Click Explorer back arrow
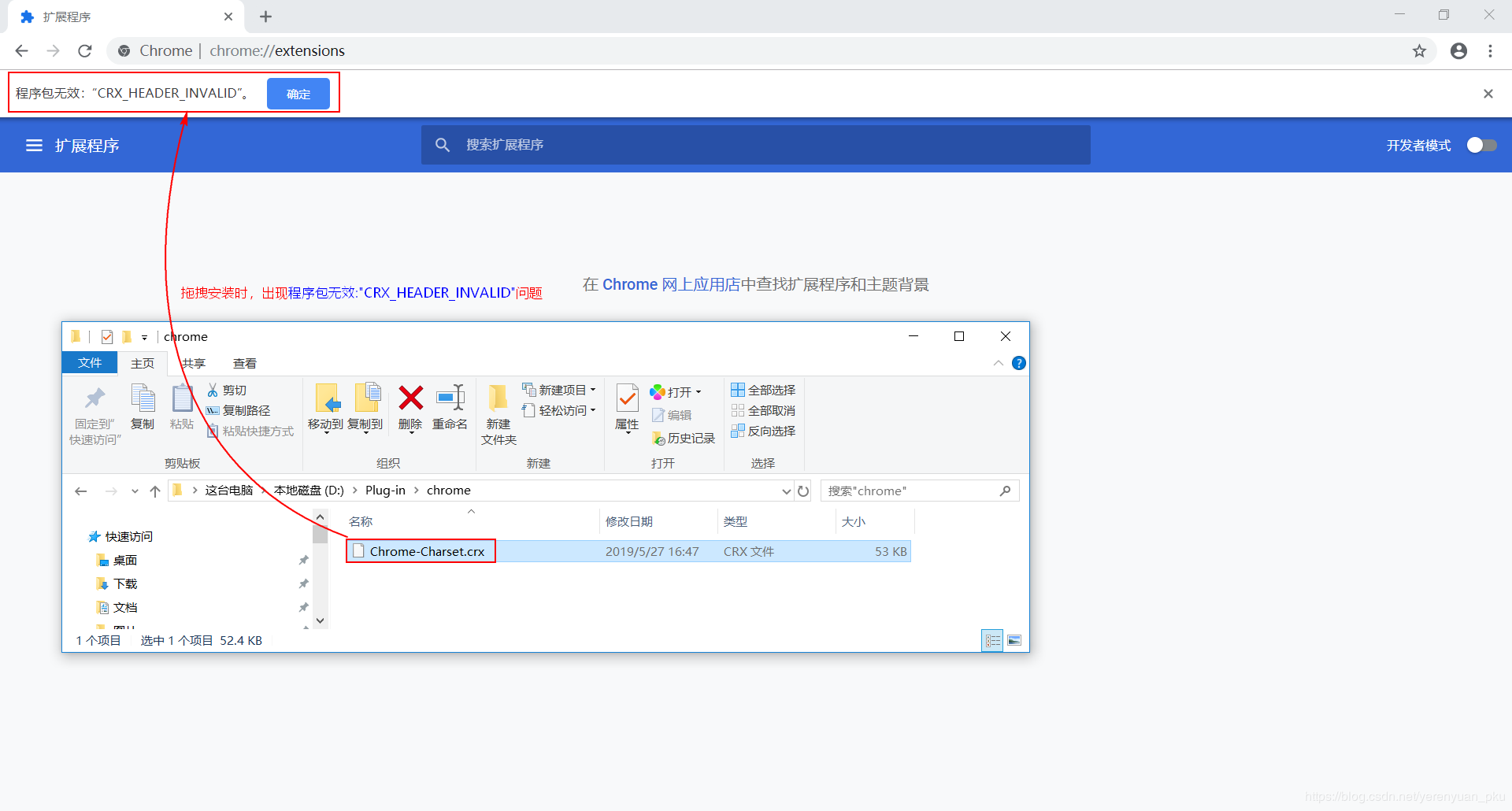This screenshot has height=811, width=1512. [80, 491]
